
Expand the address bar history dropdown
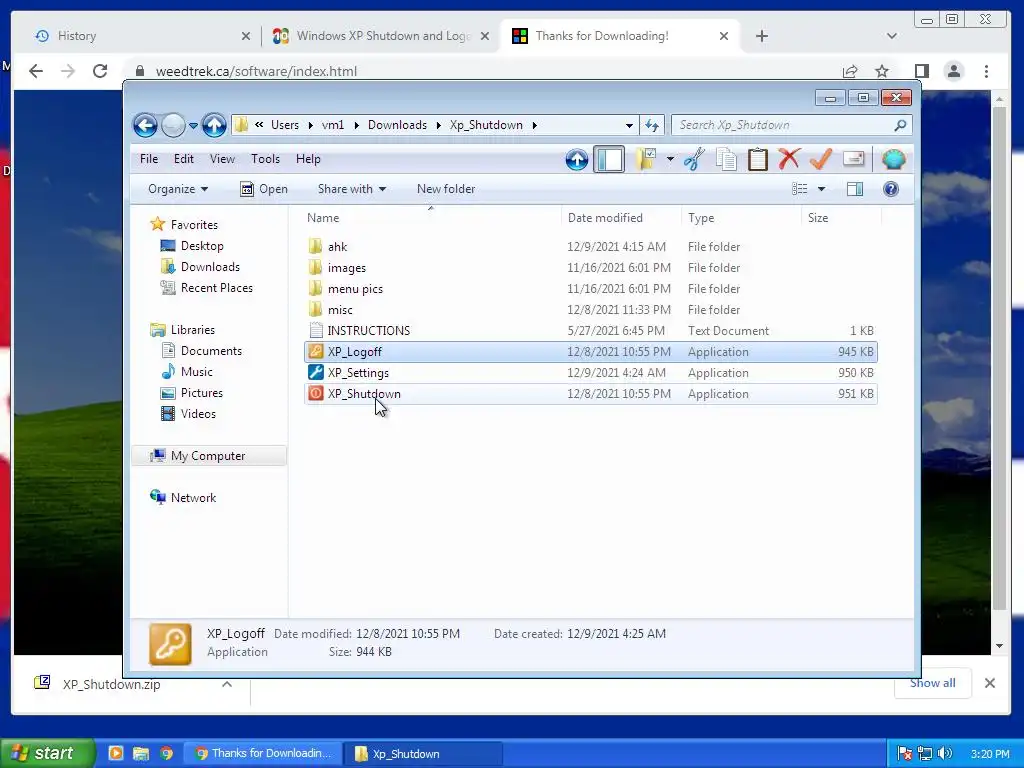pos(629,125)
